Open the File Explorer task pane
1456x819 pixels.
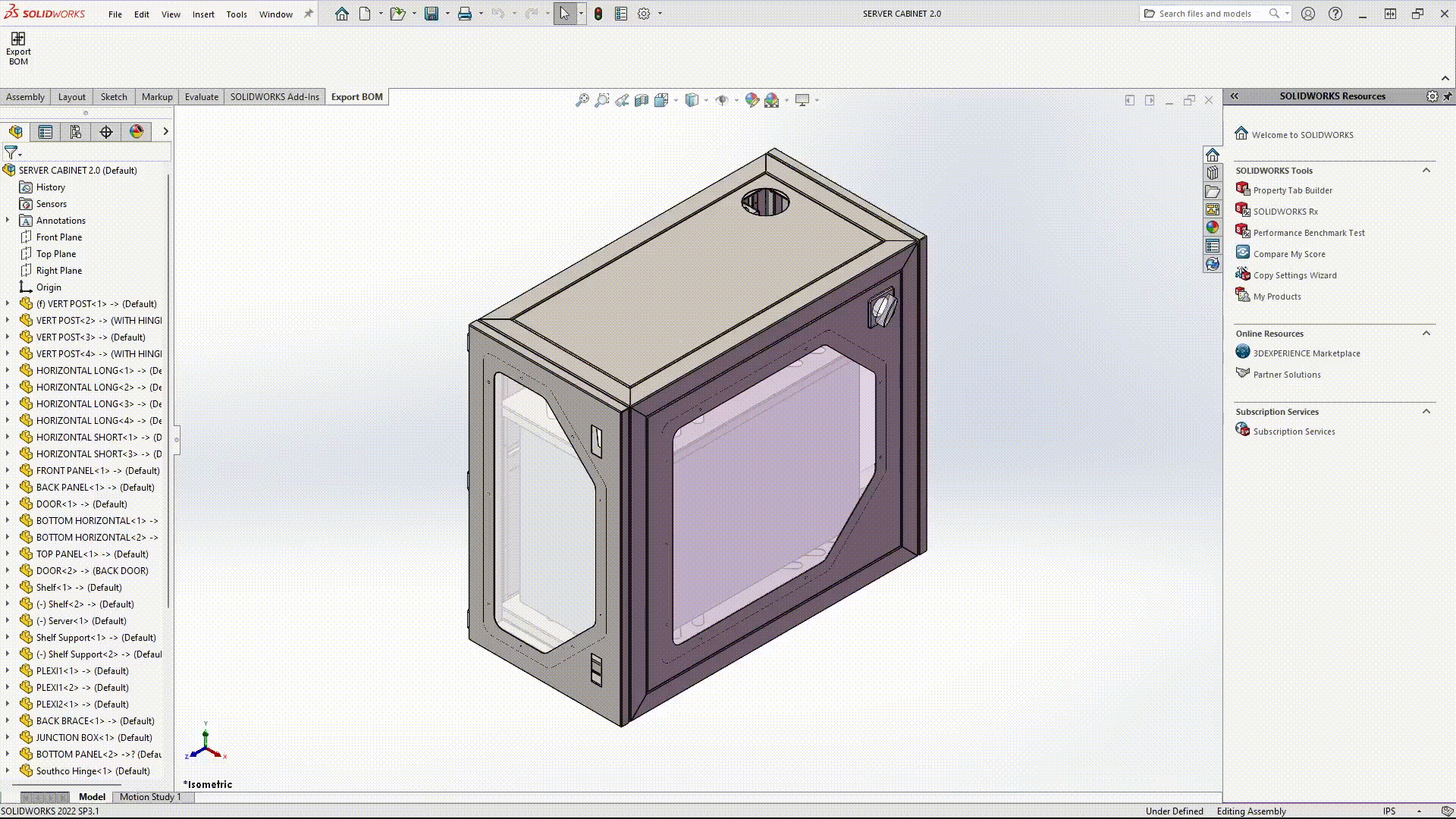(x=1213, y=191)
